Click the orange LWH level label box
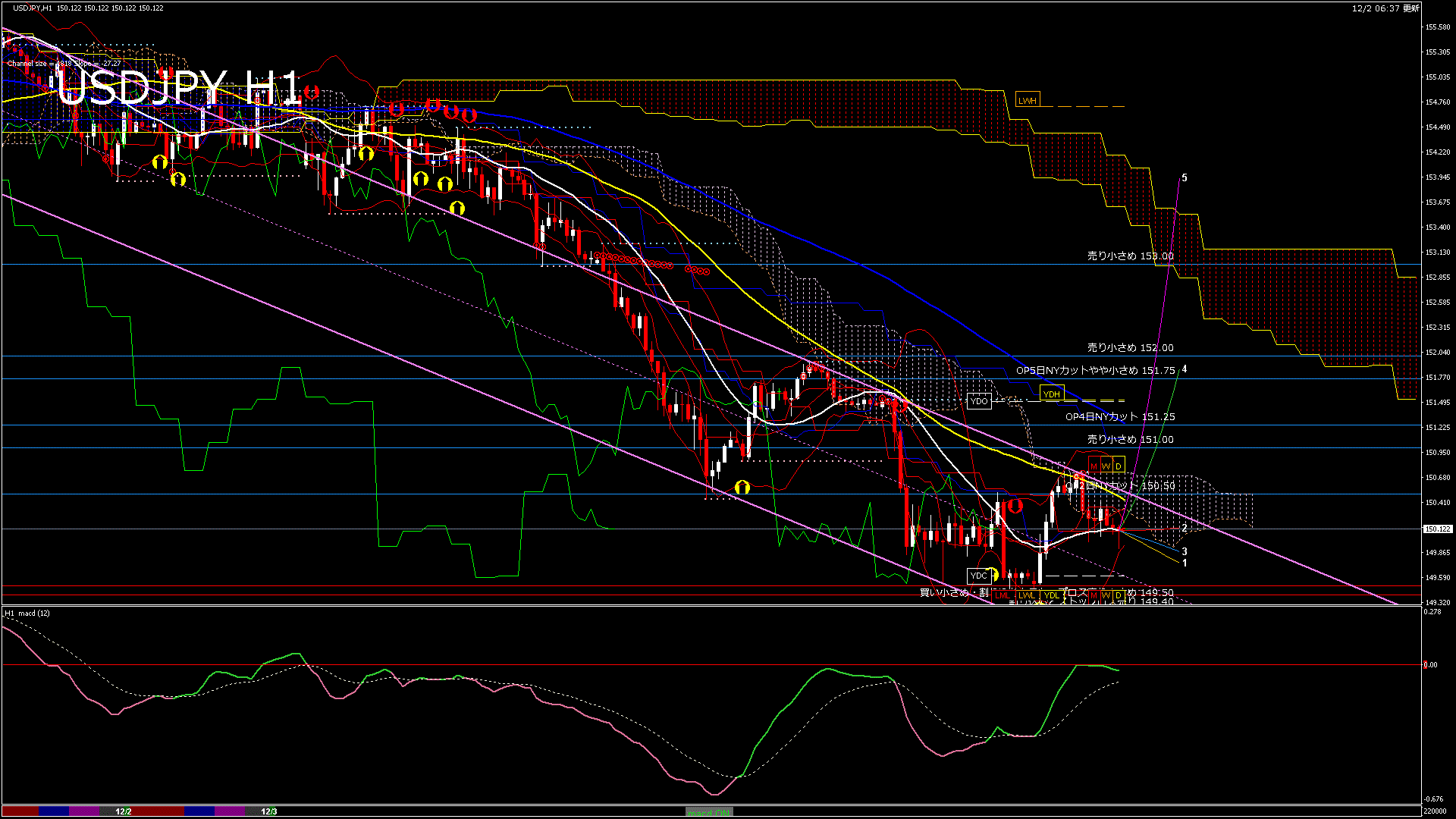 pyautogui.click(x=1027, y=100)
